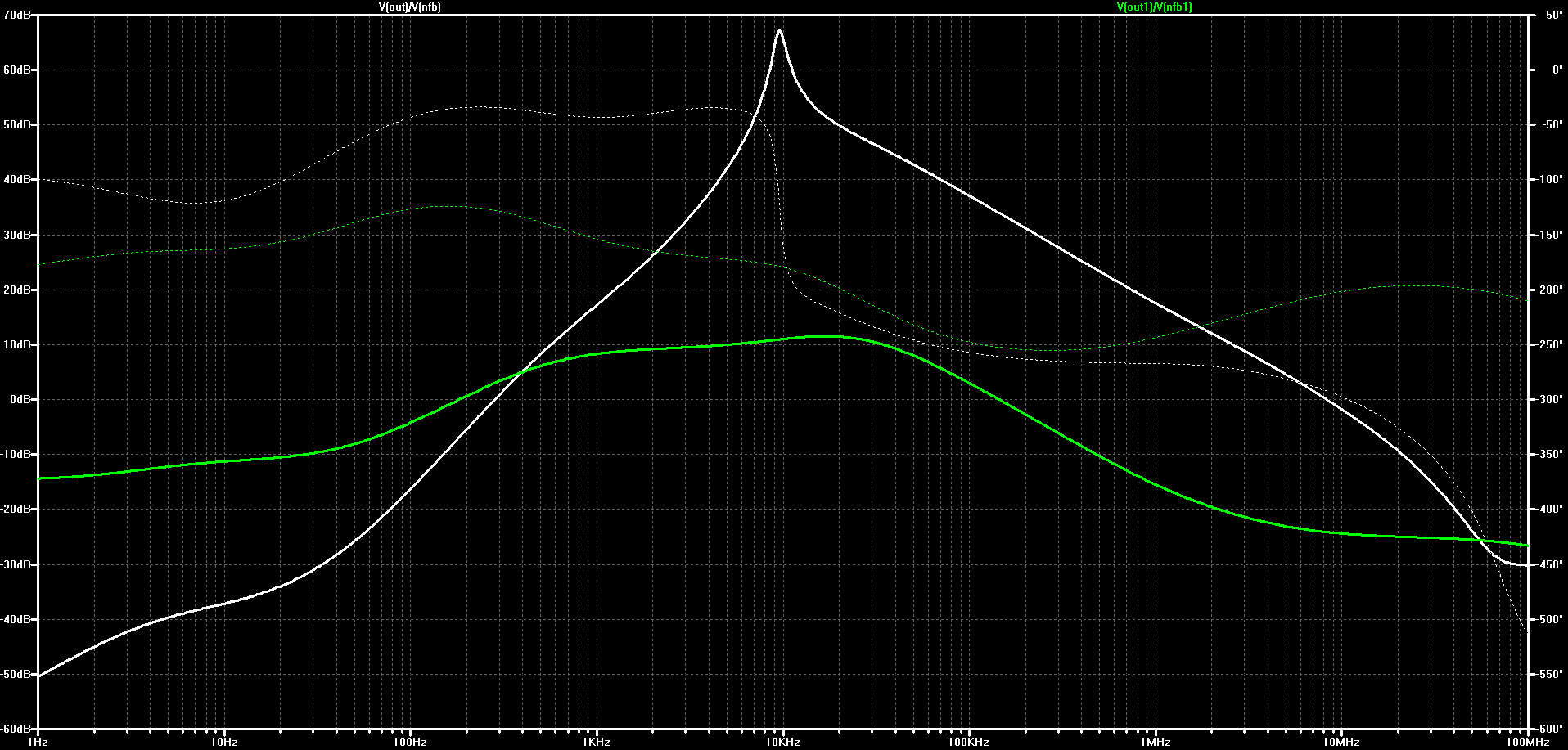
Task: Click the white trace label "V(out)/V(nfb)"
Action: pyautogui.click(x=410, y=7)
